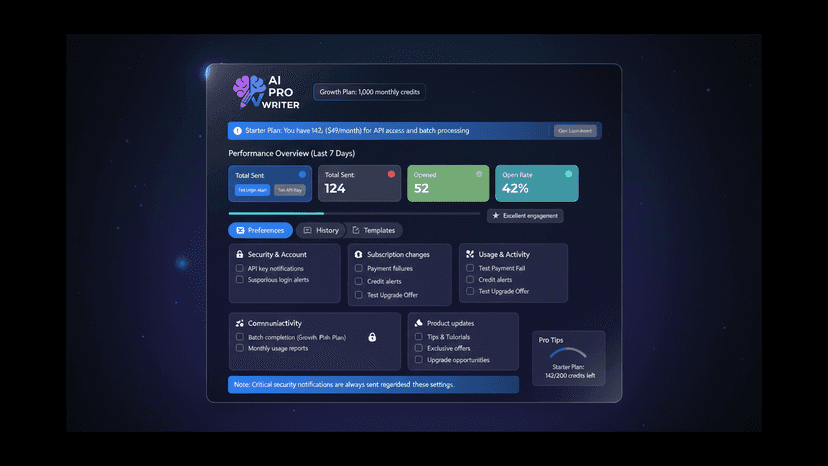The width and height of the screenshot is (828, 466).
Task: Tick Test Upgrade Offer under Subscription changes
Action: [x=359, y=295]
